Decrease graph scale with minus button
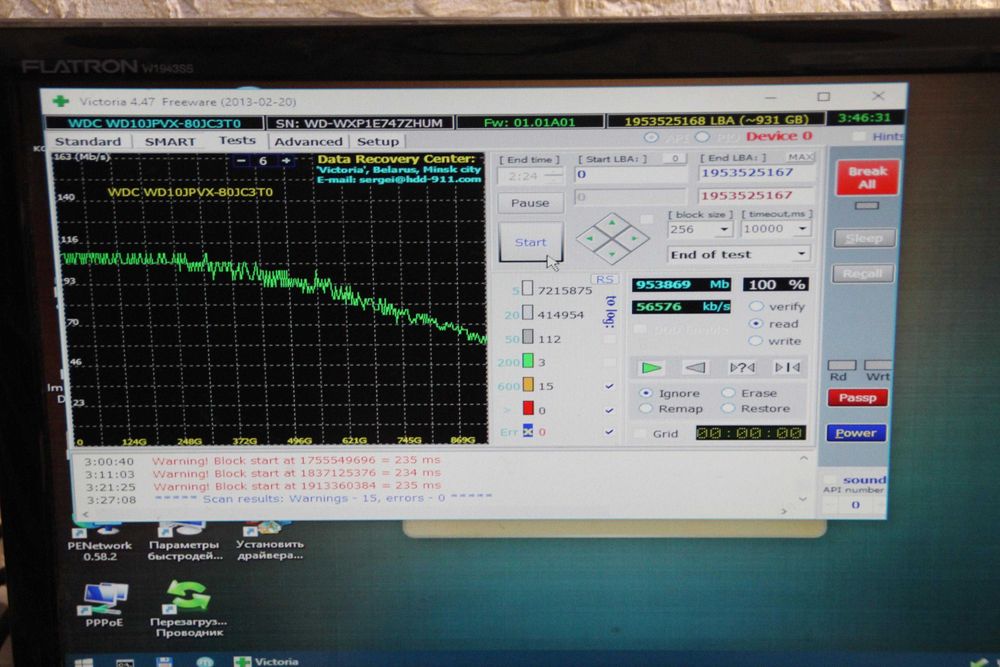 coord(241,161)
